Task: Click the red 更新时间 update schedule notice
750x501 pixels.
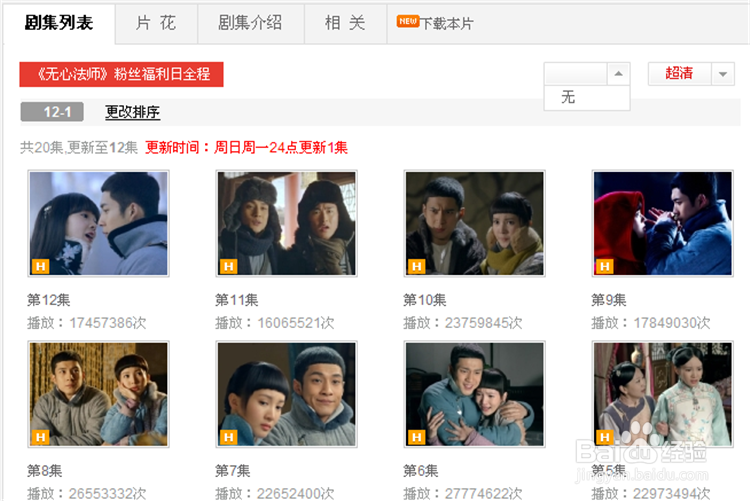Action: click(246, 147)
